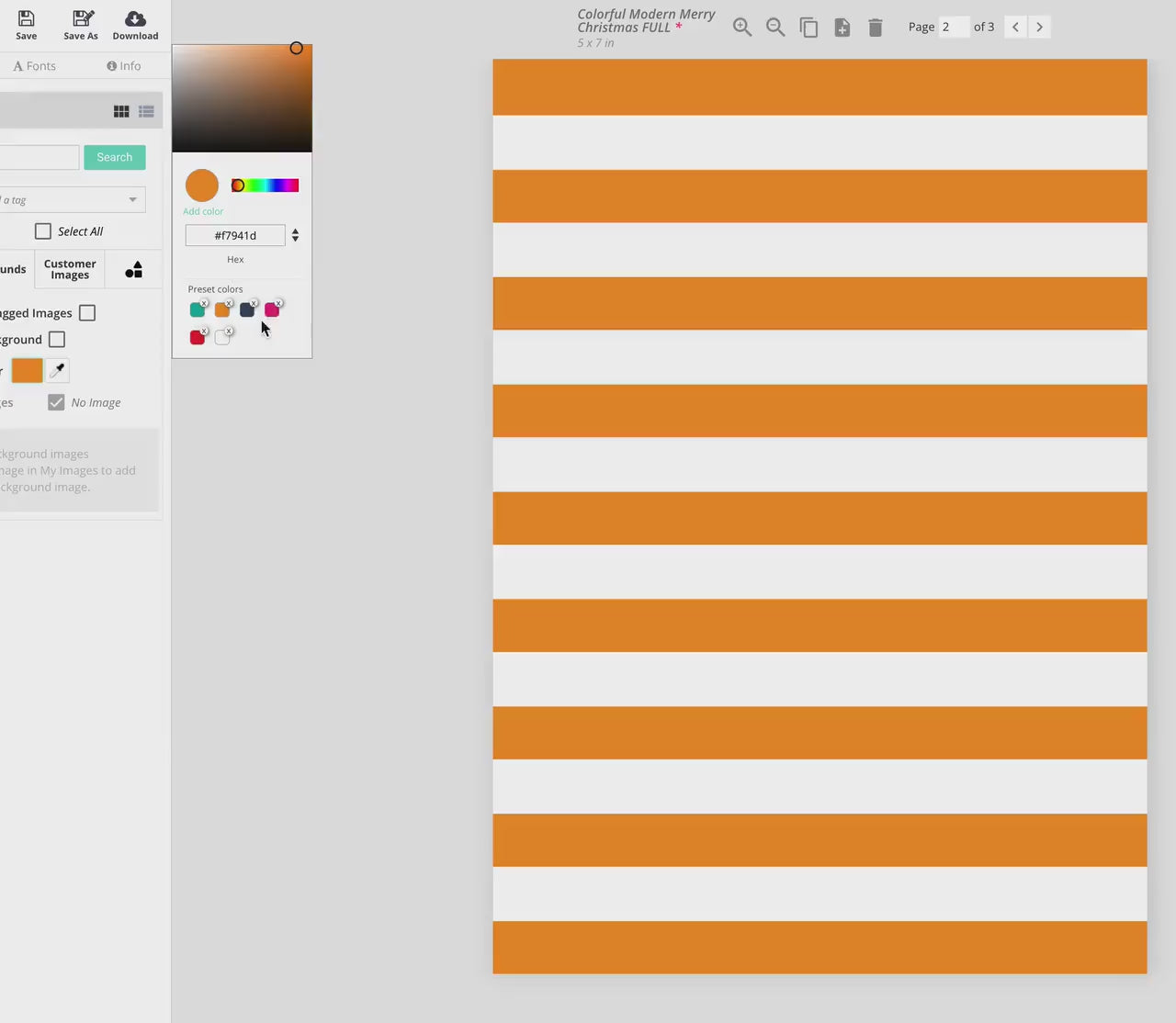This screenshot has width=1176, height=1023.
Task: Duplicate the page using the copy icon
Action: (808, 28)
